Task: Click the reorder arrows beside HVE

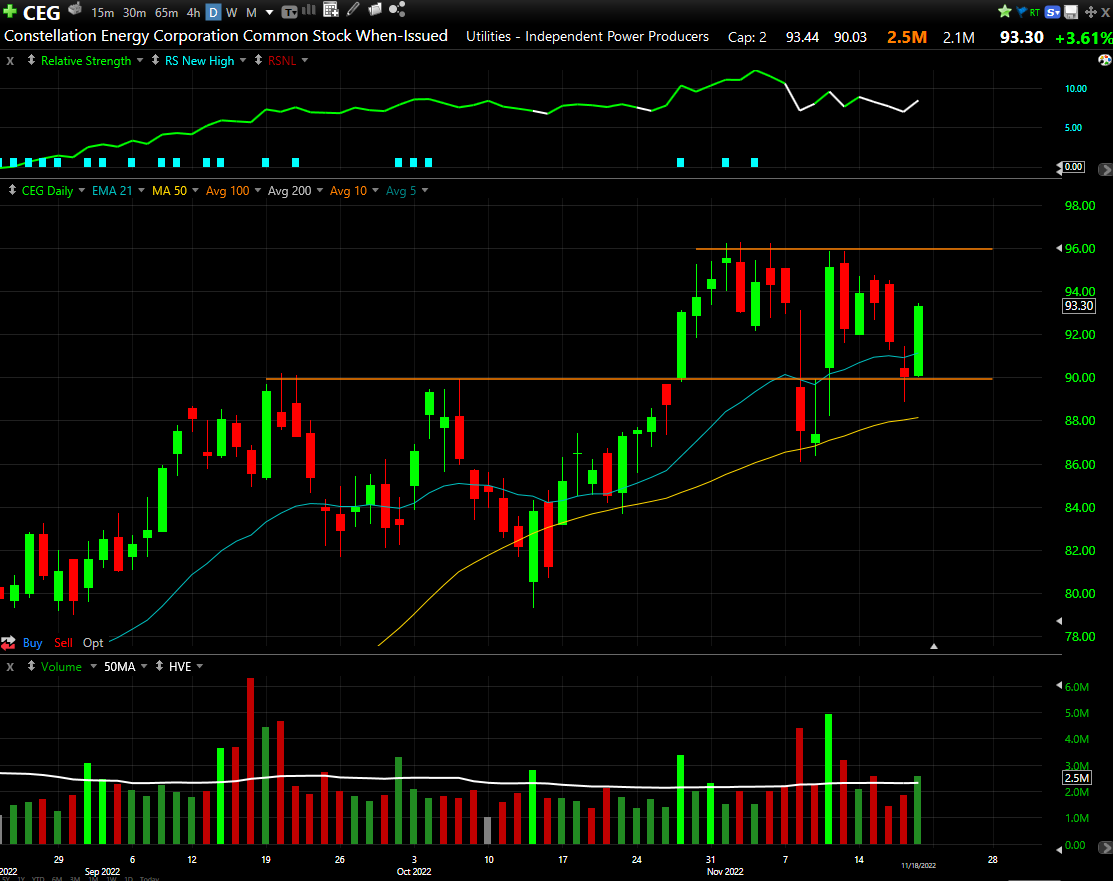Action: (x=160, y=666)
